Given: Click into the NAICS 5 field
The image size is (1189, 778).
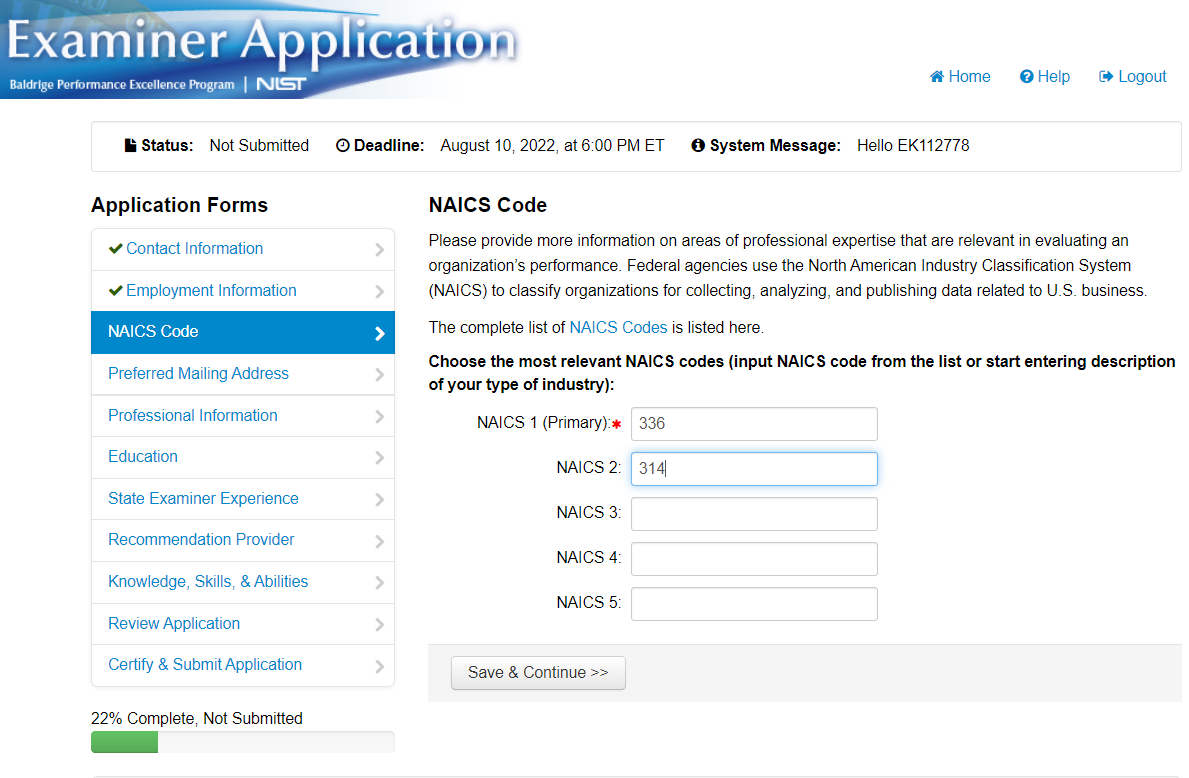Looking at the screenshot, I should click(x=754, y=604).
